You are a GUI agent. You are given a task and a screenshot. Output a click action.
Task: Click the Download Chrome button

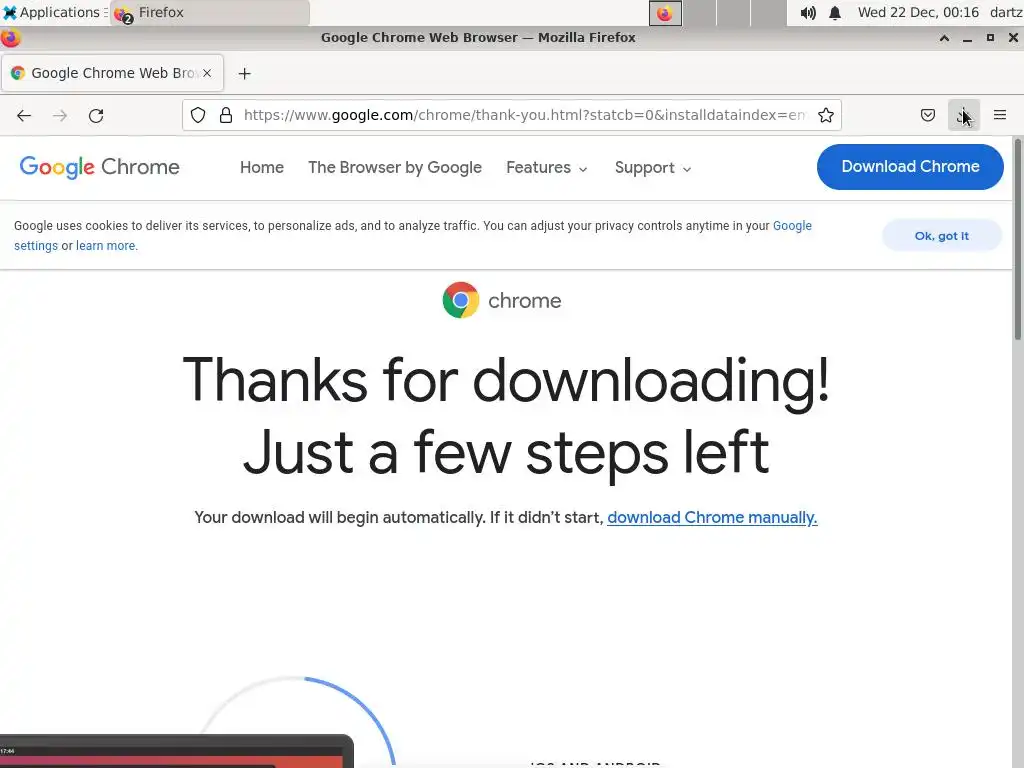[x=910, y=167]
